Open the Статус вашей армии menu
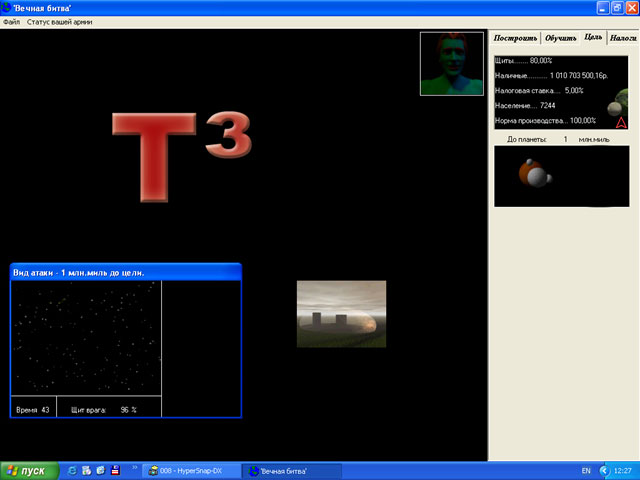This screenshot has width=640, height=480. [x=60, y=21]
